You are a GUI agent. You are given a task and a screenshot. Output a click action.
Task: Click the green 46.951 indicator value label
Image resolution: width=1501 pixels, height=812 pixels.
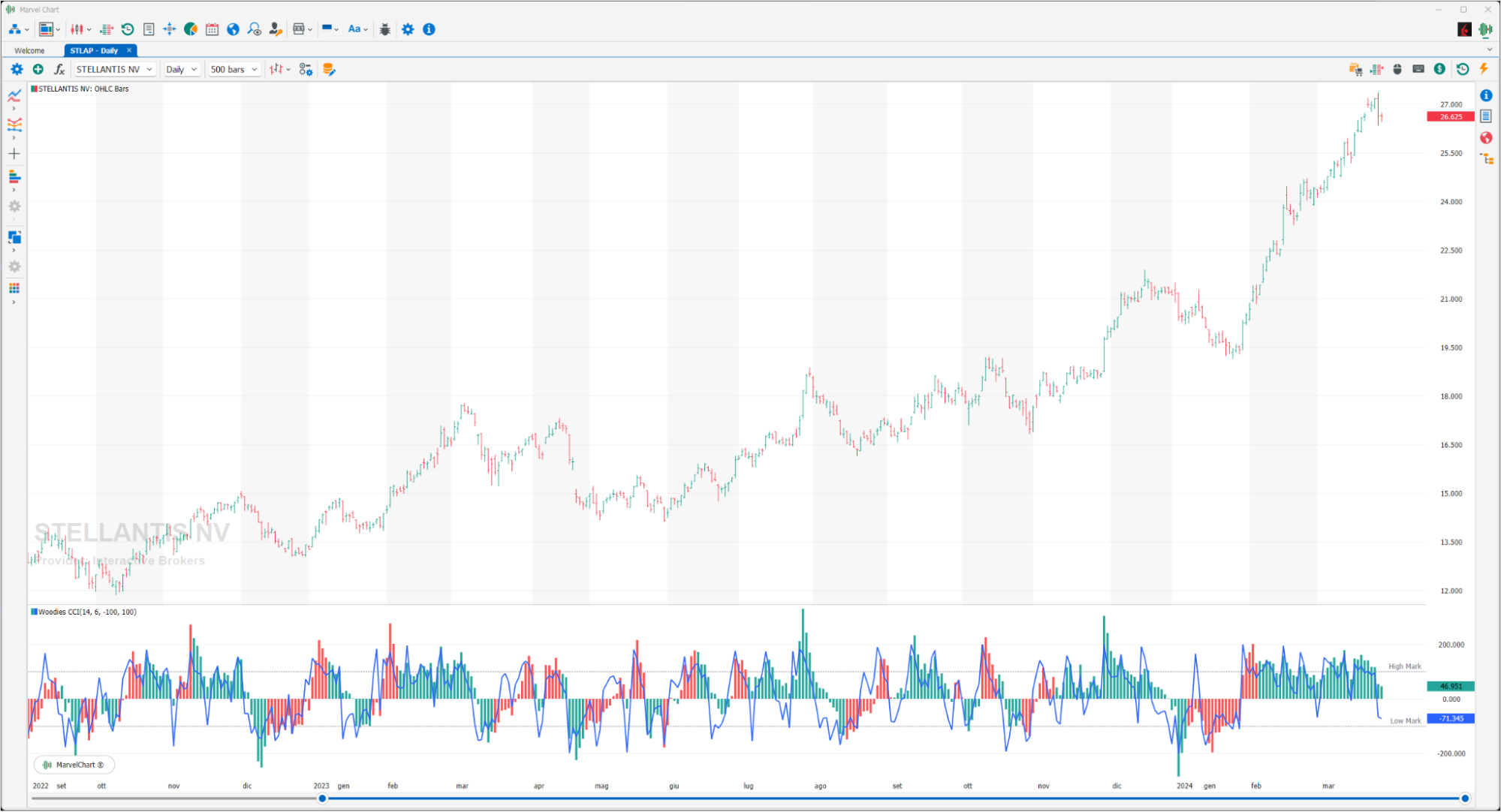point(1450,686)
